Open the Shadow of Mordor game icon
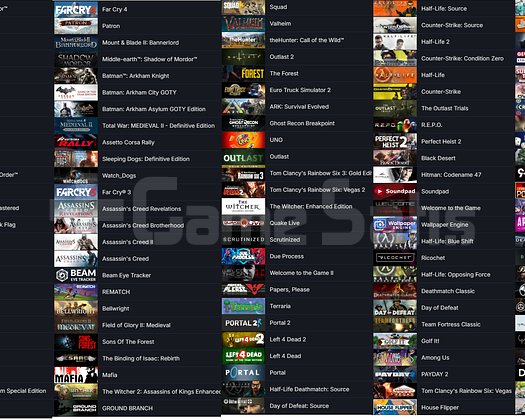The image size is (525, 420). (x=76, y=59)
